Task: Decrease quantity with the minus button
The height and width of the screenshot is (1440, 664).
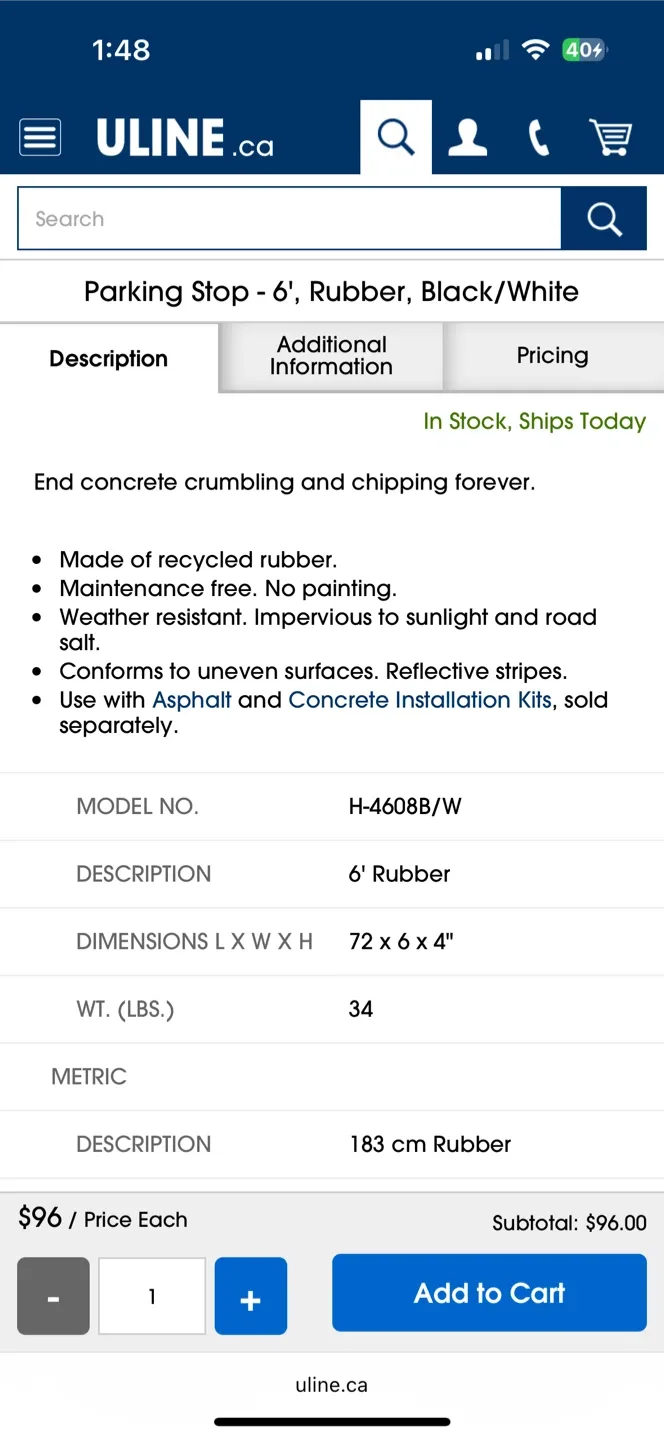Action: (x=53, y=1296)
